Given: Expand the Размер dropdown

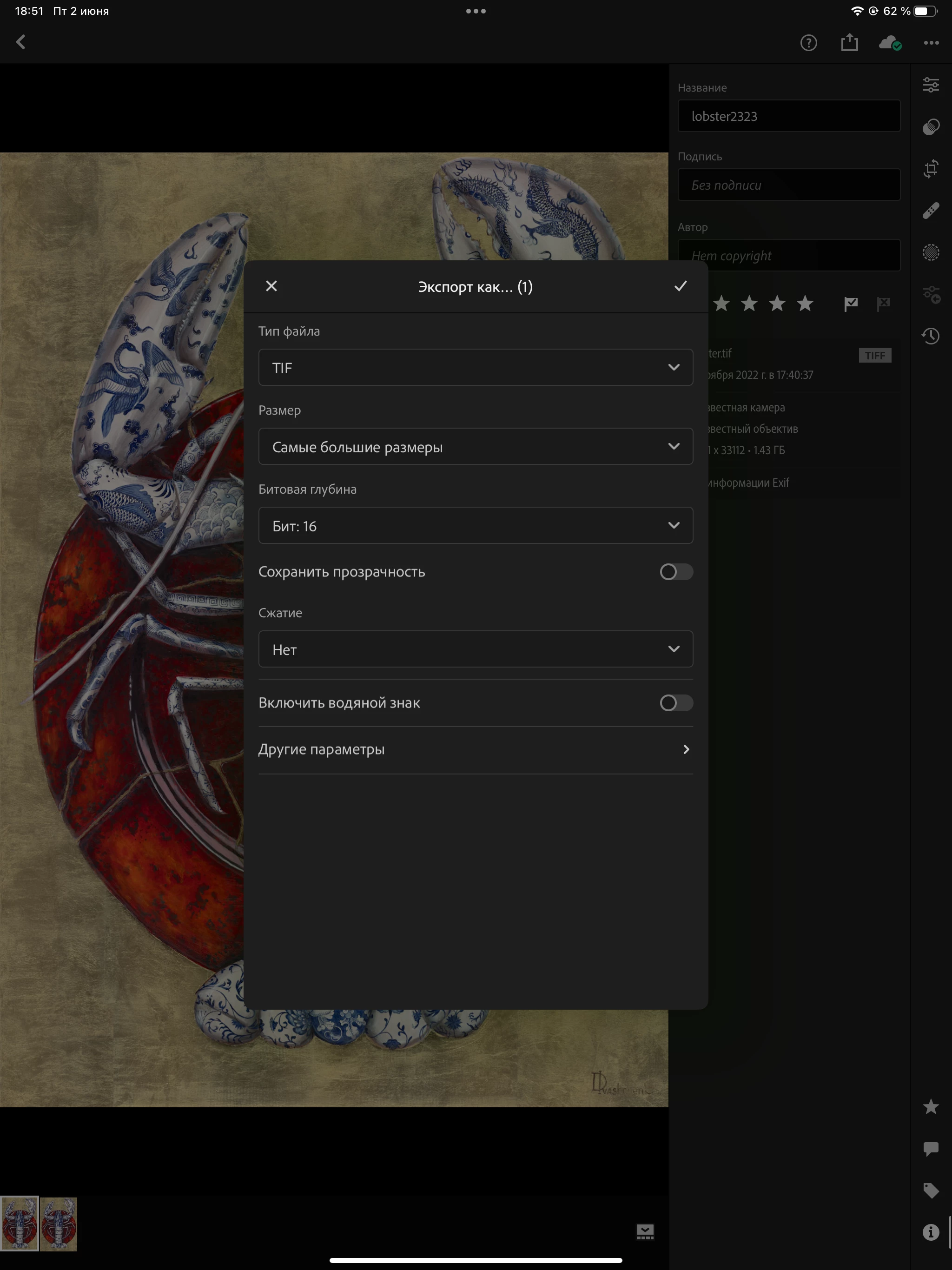Looking at the screenshot, I should [x=476, y=447].
